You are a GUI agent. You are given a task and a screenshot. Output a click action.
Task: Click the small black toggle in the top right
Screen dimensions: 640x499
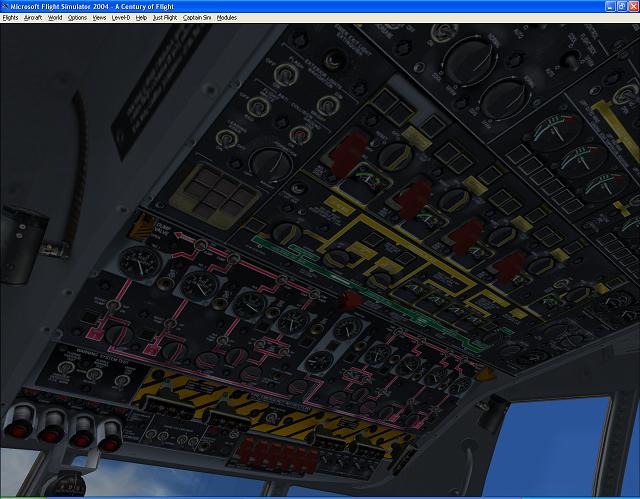pyautogui.click(x=570, y=61)
